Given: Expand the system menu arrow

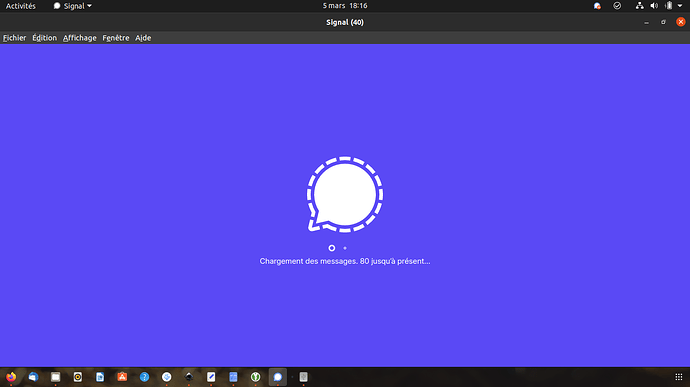Looking at the screenshot, I should [680, 6].
